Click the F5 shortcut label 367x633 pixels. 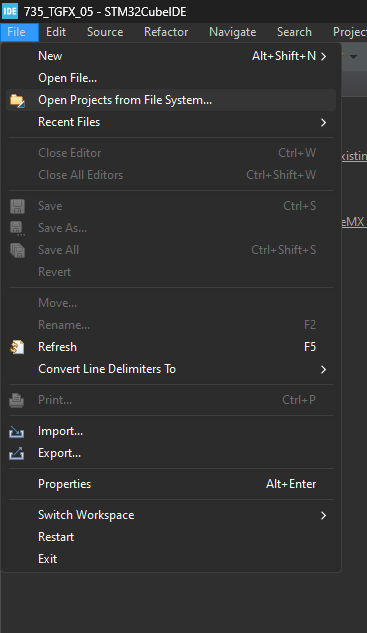coord(310,347)
